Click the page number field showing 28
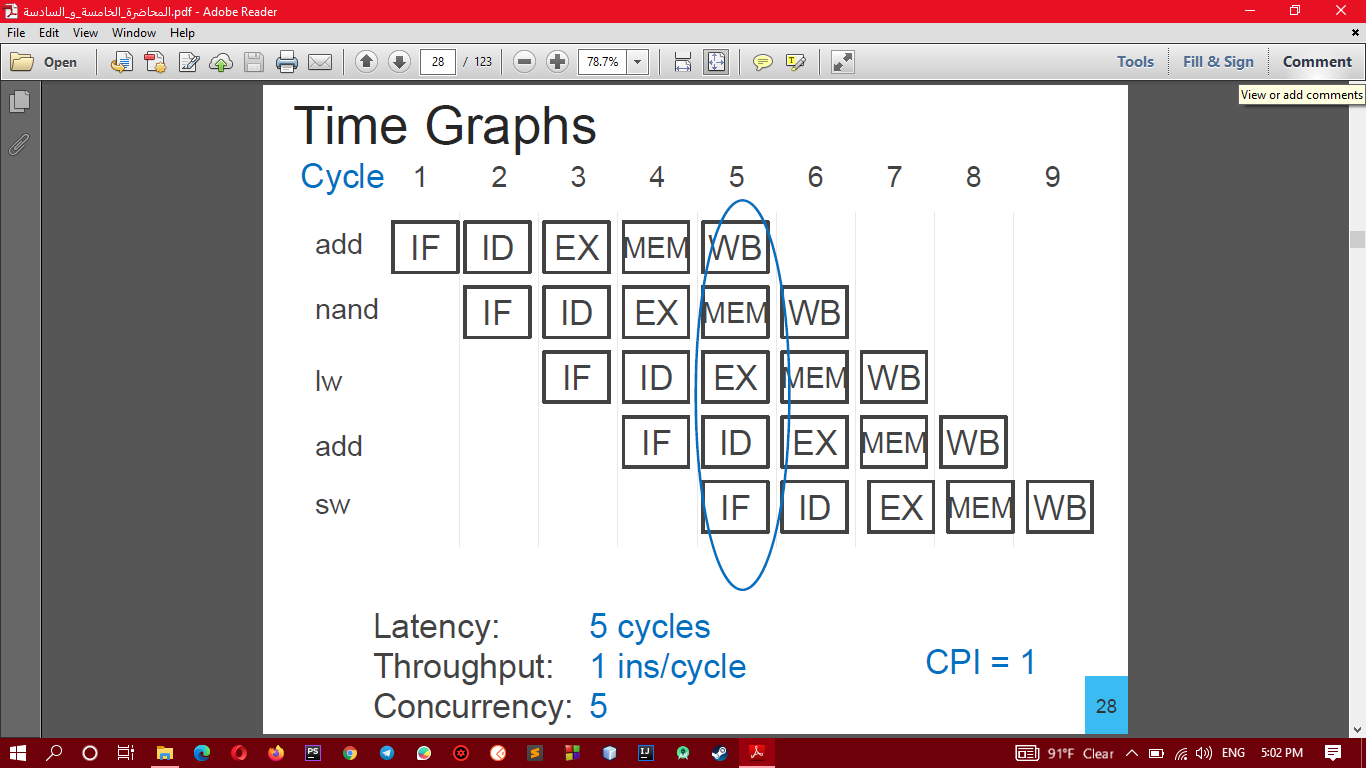This screenshot has height=768, width=1366. pos(438,62)
